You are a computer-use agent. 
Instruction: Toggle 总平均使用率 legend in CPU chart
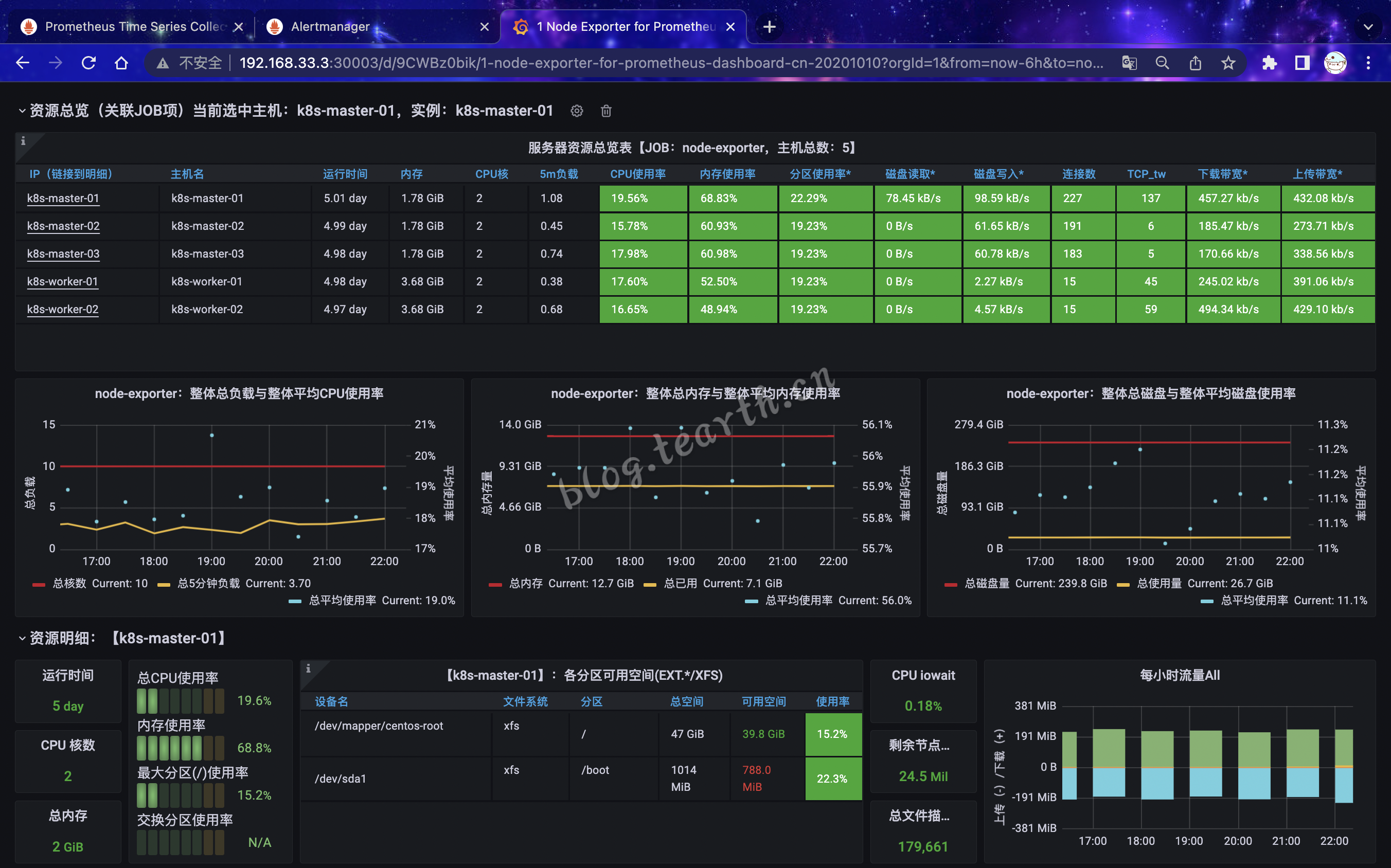click(x=342, y=601)
